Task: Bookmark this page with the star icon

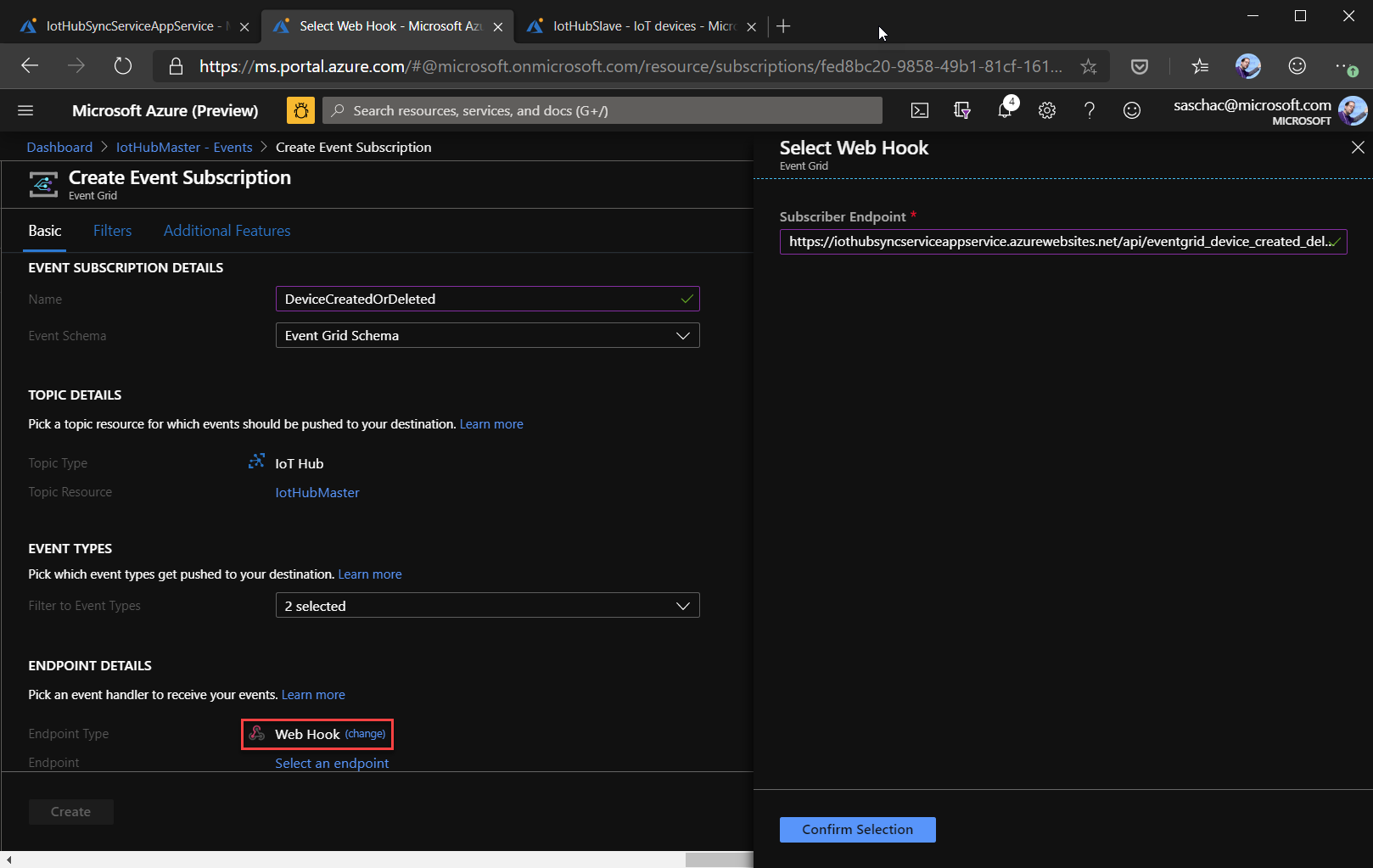Action: coord(1089,66)
